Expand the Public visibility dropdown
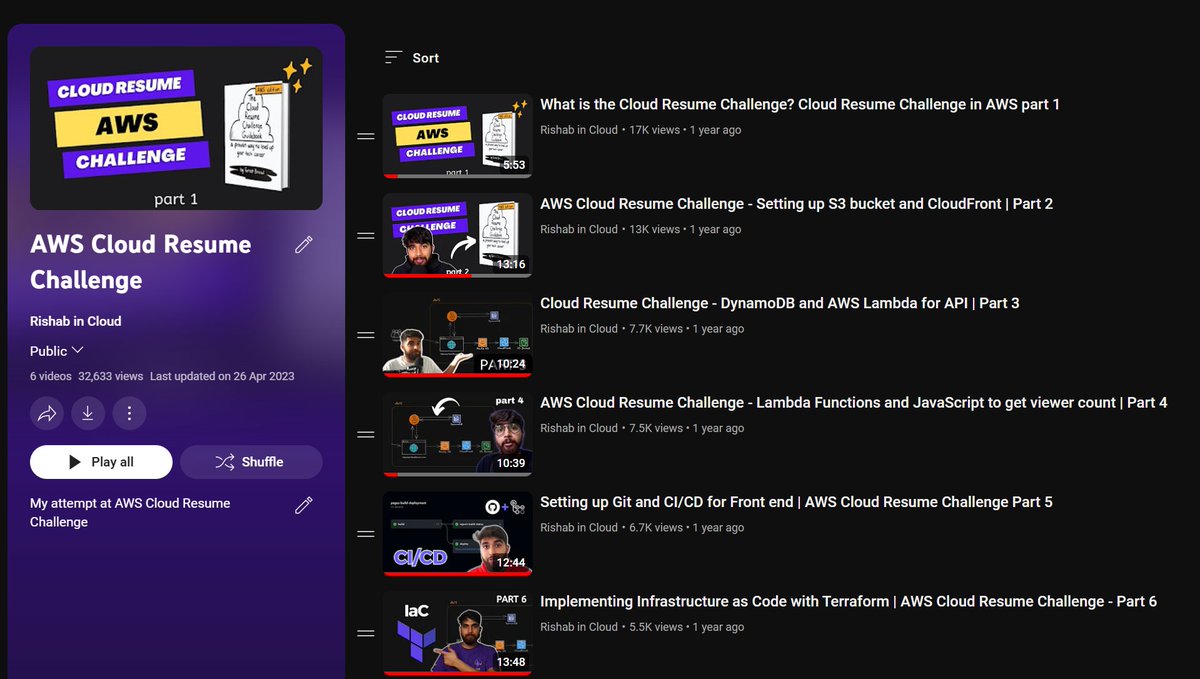The image size is (1200, 679). 57,351
